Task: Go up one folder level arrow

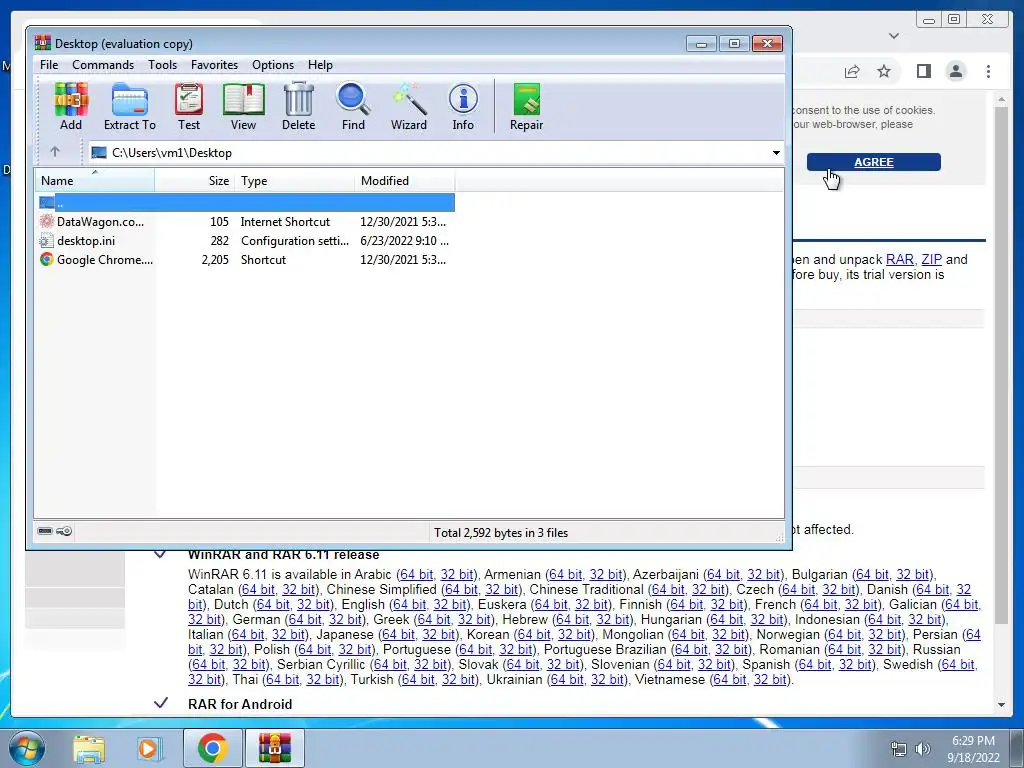Action: (x=55, y=152)
